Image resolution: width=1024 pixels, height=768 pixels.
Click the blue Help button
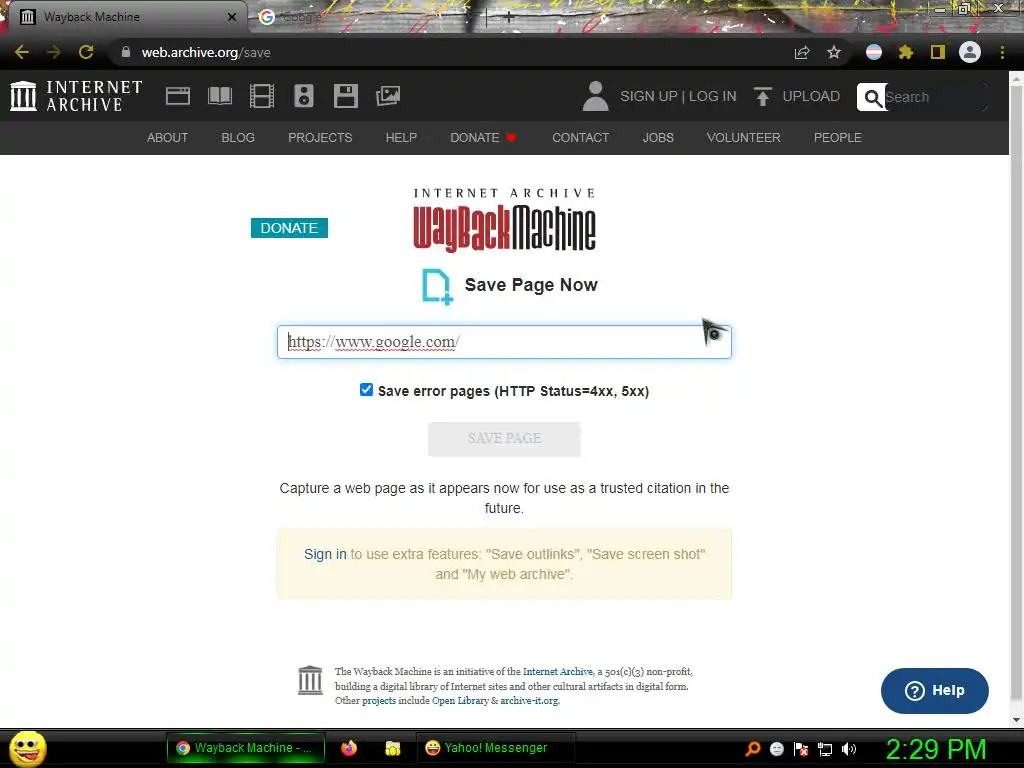[935, 690]
